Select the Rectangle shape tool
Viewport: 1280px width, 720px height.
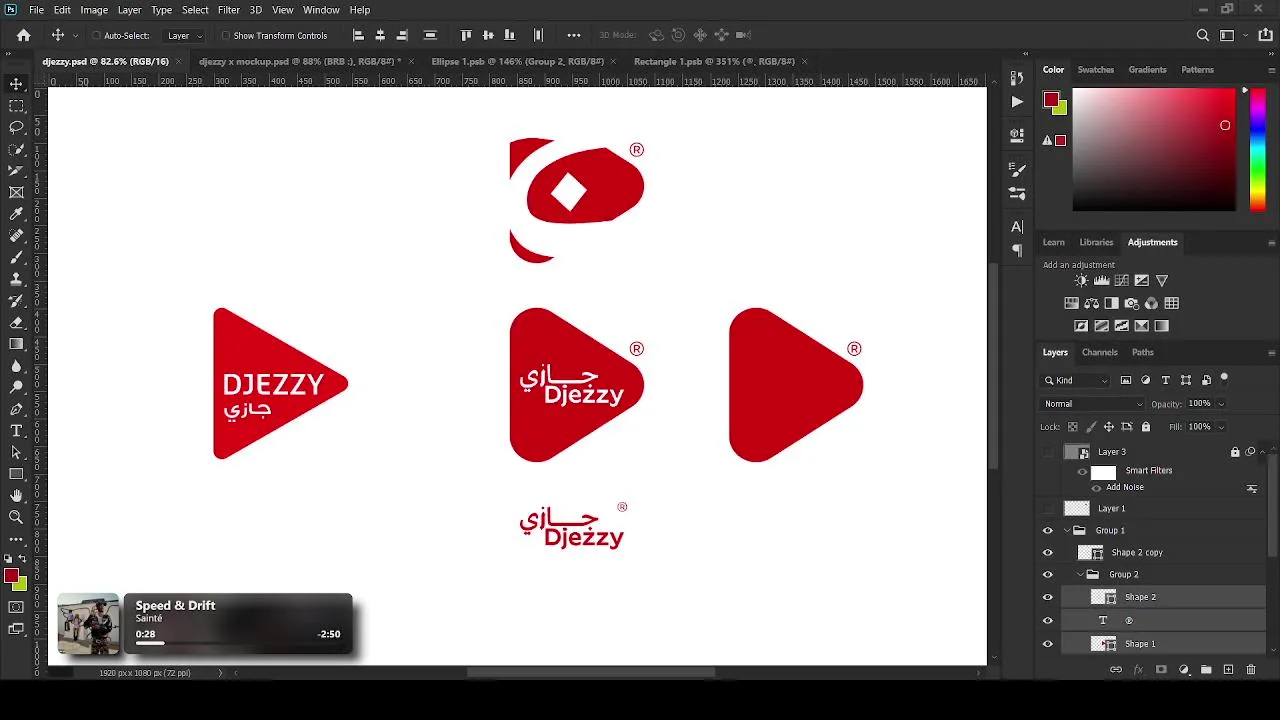click(x=16, y=474)
